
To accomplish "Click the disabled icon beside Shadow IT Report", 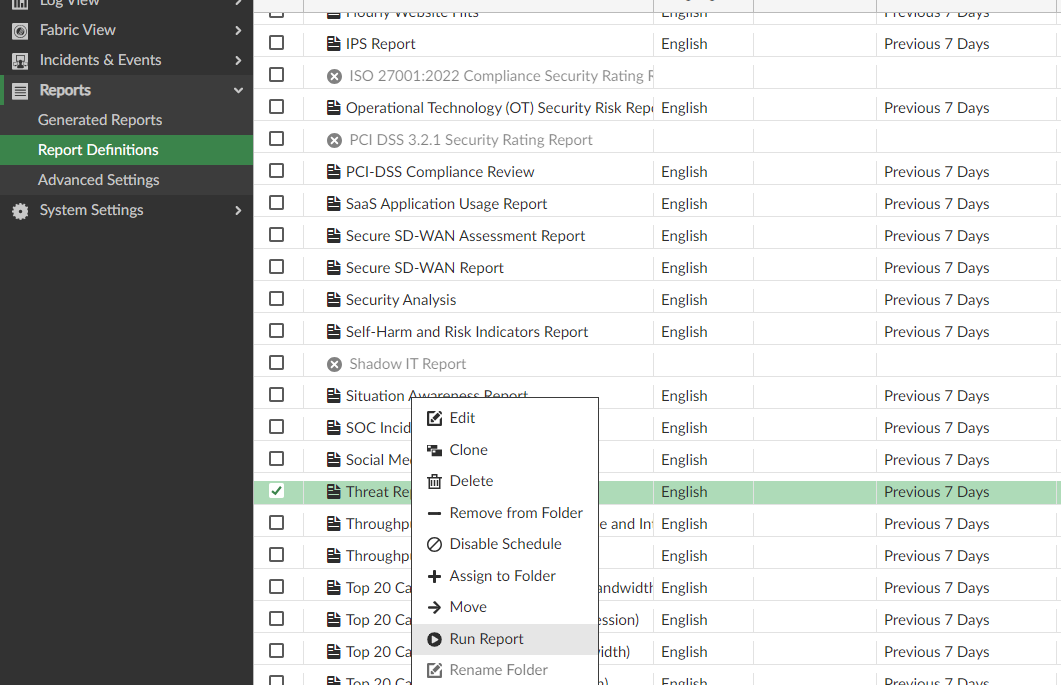I will point(334,364).
